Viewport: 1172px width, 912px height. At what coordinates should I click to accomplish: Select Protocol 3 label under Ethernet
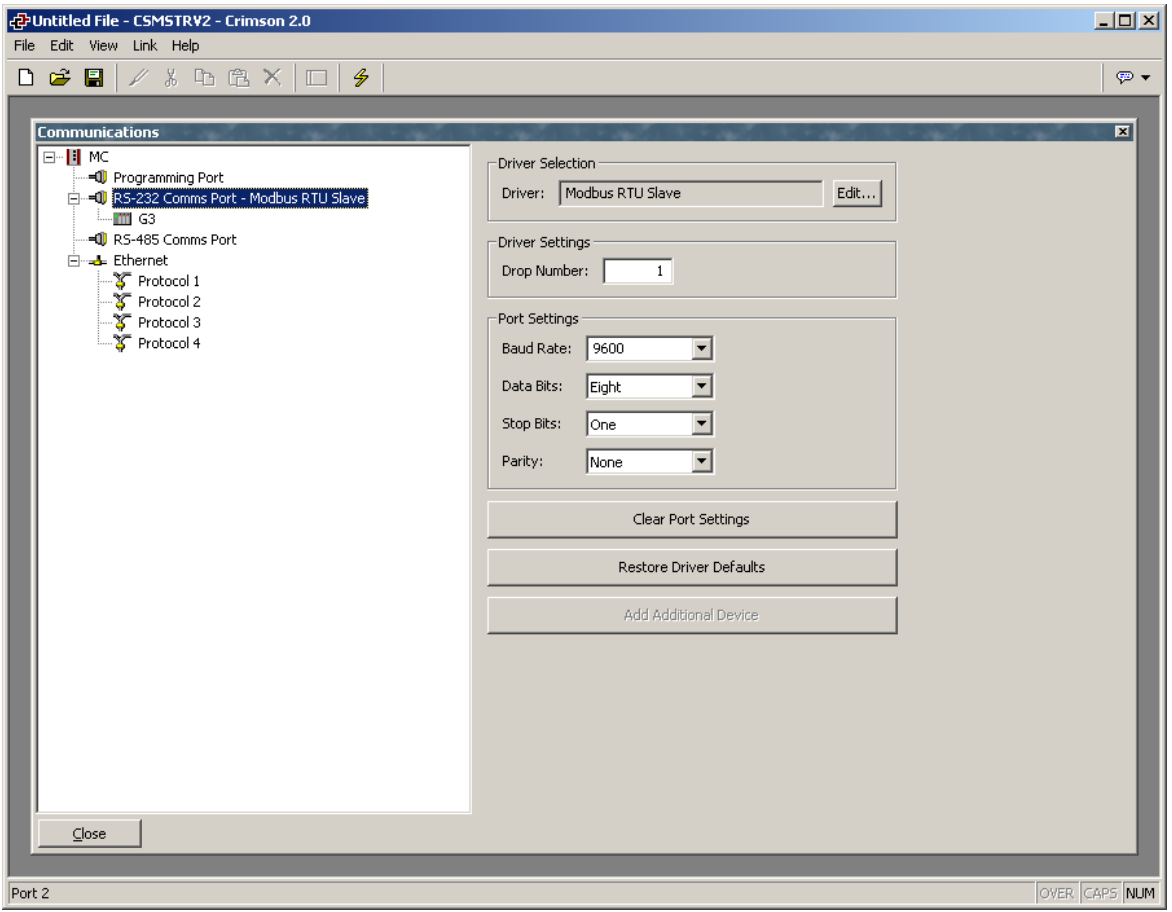[x=169, y=322]
